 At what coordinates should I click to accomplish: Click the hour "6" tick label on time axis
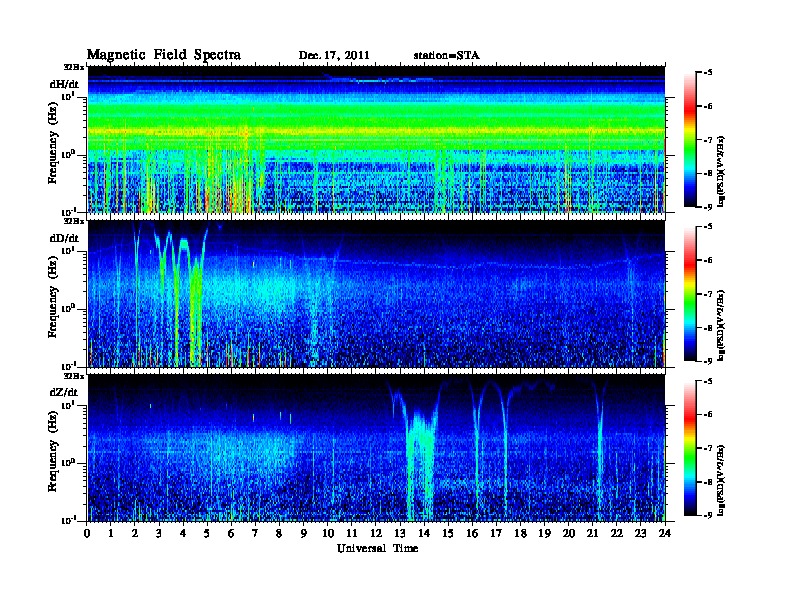pos(231,533)
